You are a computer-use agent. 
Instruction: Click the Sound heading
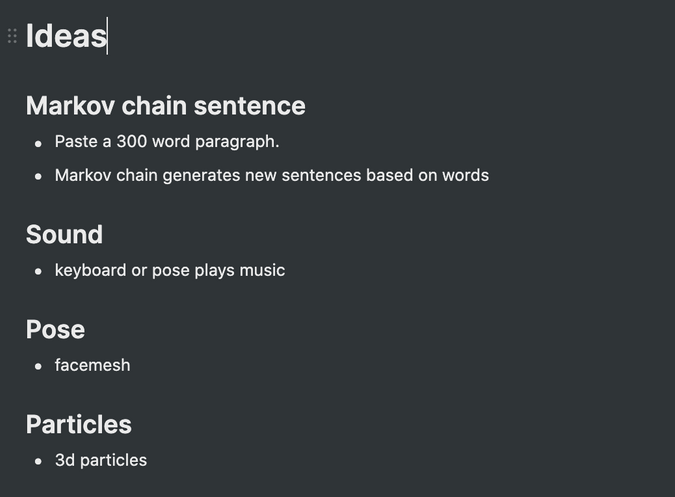point(64,234)
